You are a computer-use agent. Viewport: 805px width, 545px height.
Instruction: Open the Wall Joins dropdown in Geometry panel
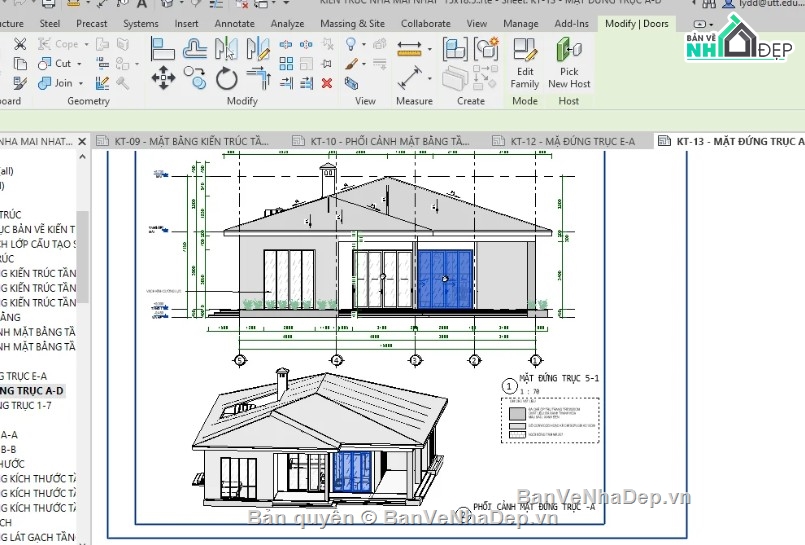137,64
